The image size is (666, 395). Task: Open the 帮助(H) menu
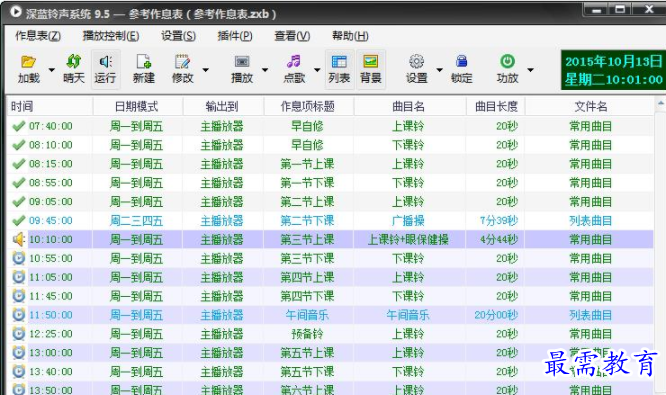(350, 36)
